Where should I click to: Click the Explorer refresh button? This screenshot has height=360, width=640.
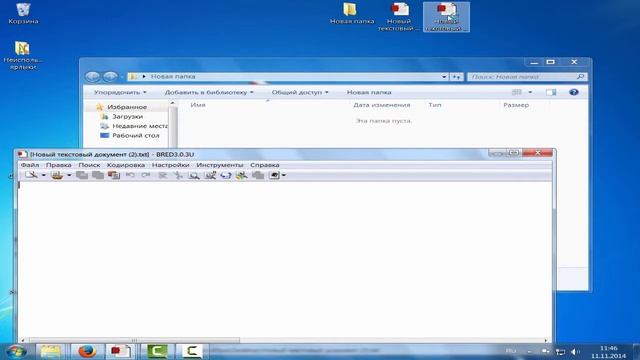(x=456, y=77)
